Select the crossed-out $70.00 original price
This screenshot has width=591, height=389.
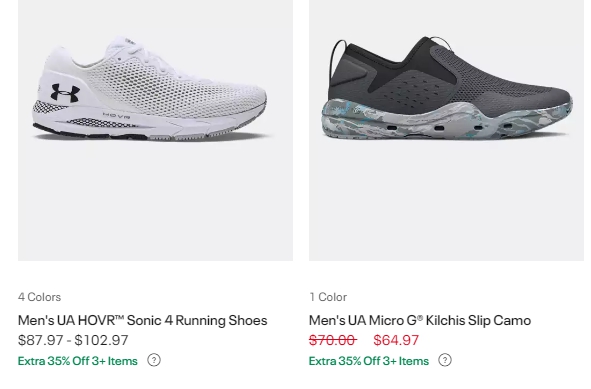[x=332, y=340]
